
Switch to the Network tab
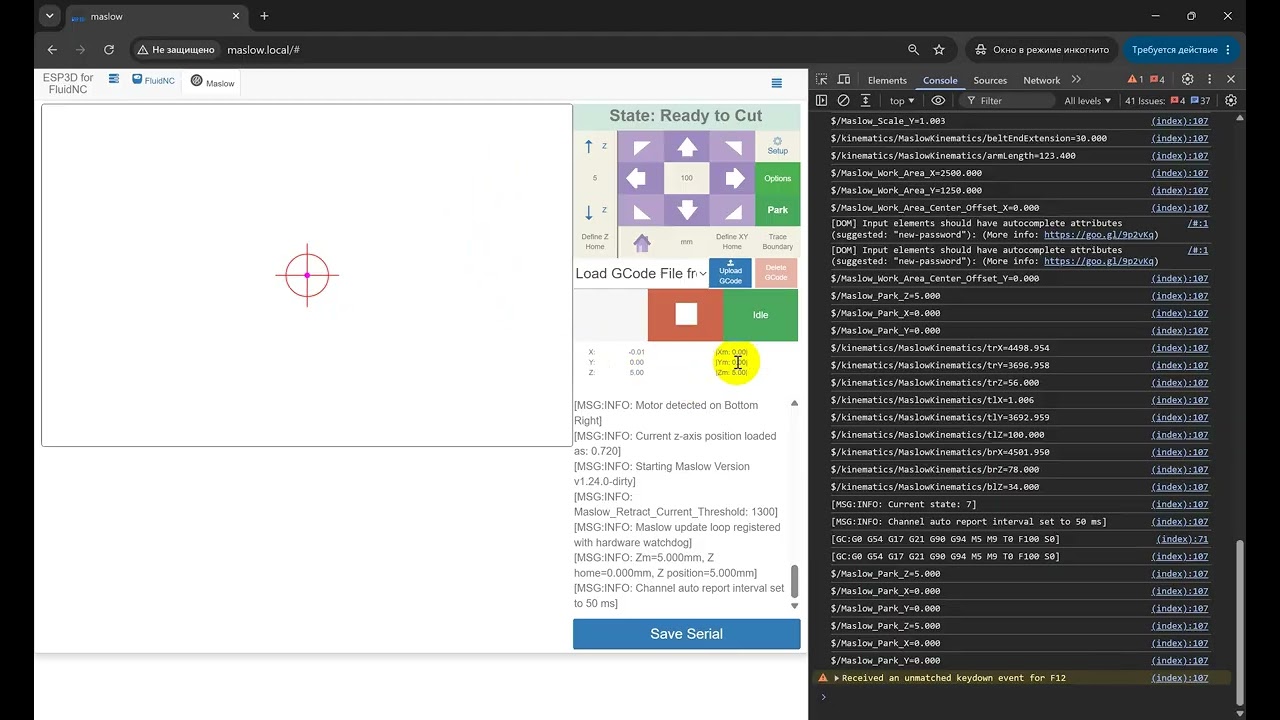(x=1041, y=80)
